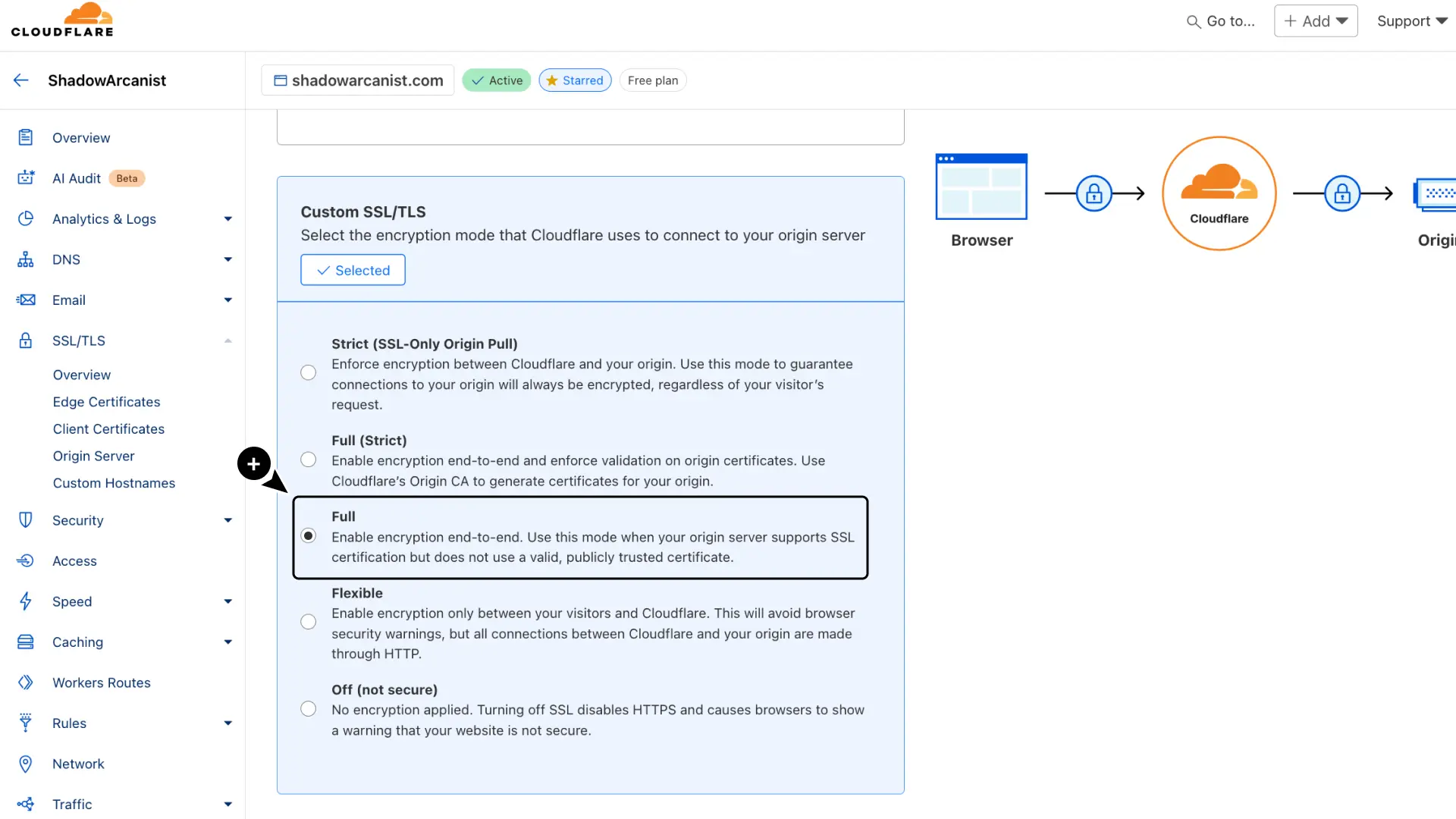Image resolution: width=1456 pixels, height=819 pixels.
Task: Click the back arrow beside ShadowArcanist
Action: pyautogui.click(x=21, y=80)
